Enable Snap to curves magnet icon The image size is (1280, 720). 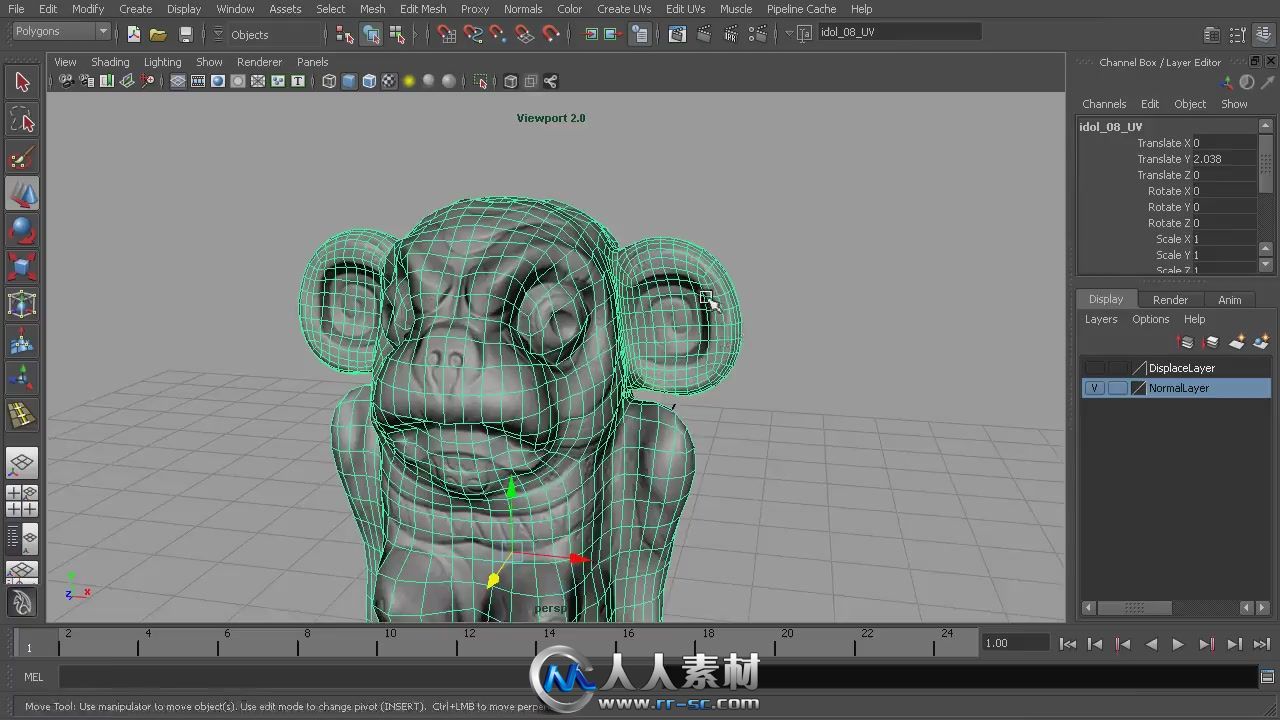click(x=473, y=34)
